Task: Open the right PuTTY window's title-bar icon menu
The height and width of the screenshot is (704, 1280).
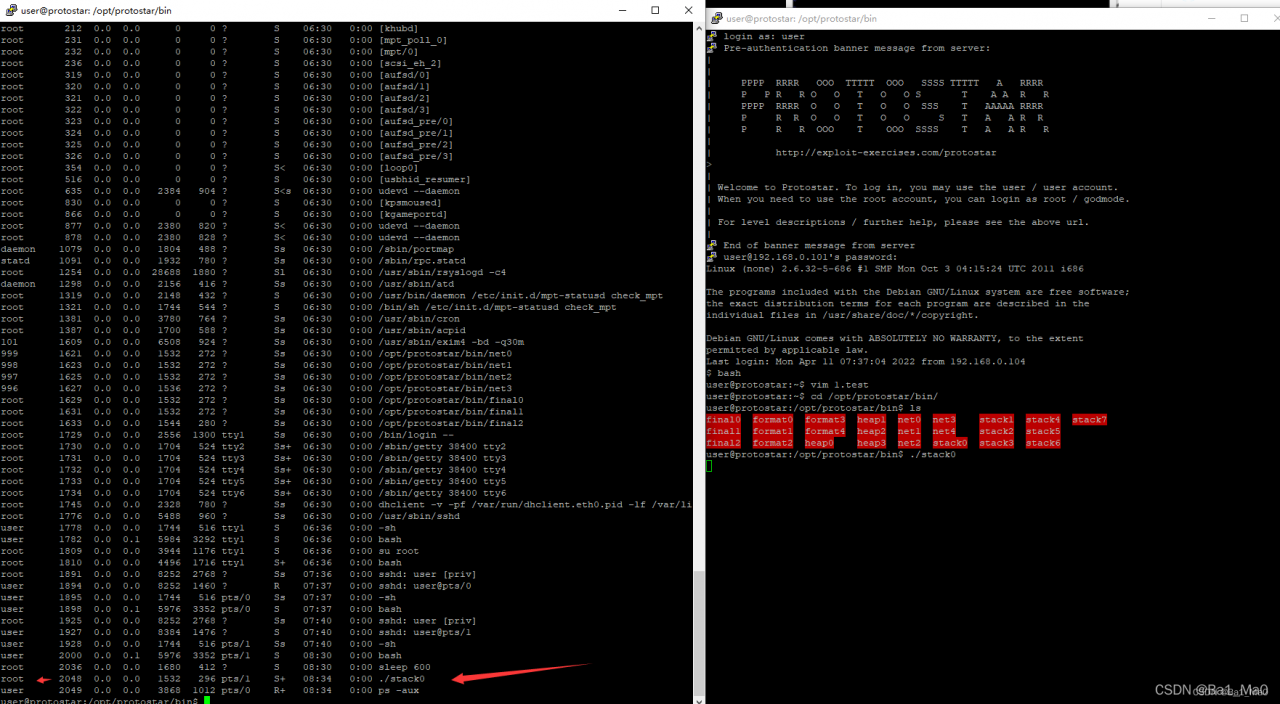Action: pos(716,18)
